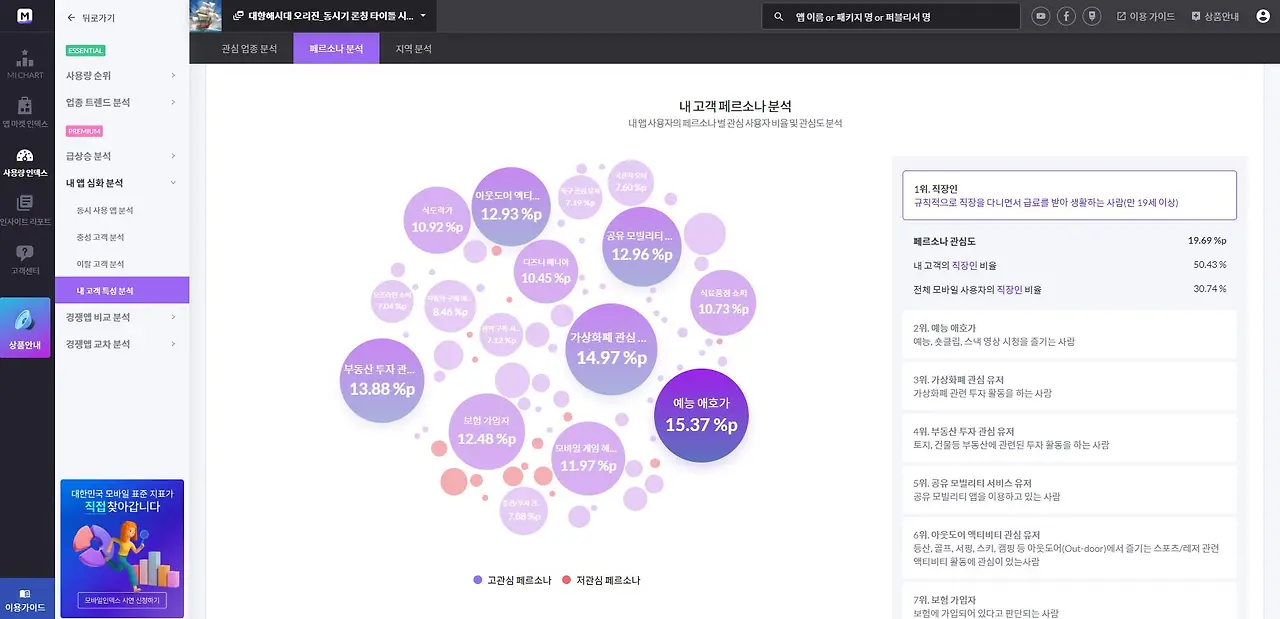Select the 2위. 예능 애호가 ranking card
1280x619 pixels.
[1069, 334]
